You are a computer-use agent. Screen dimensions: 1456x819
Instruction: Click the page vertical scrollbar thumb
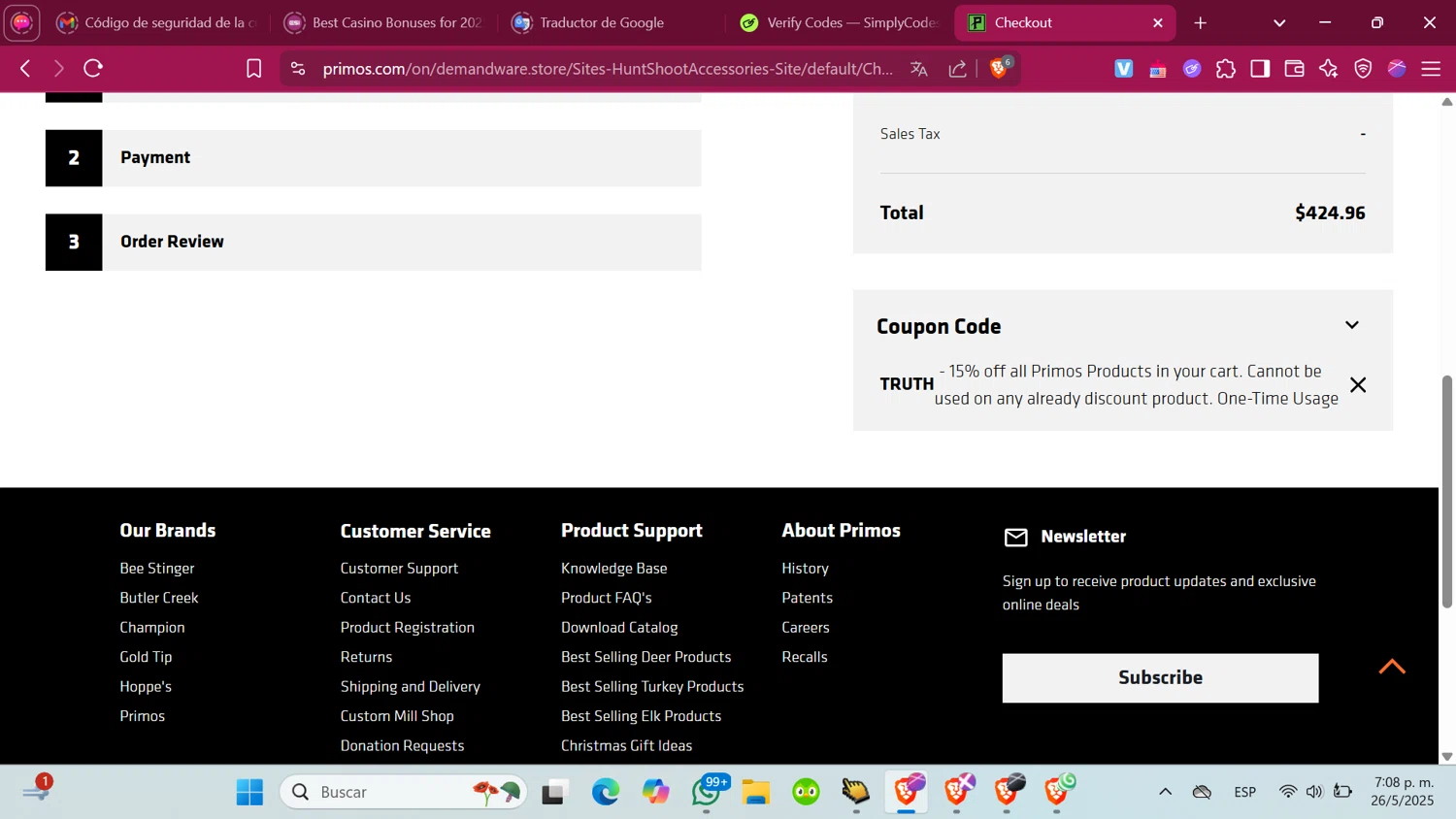coord(1446,491)
